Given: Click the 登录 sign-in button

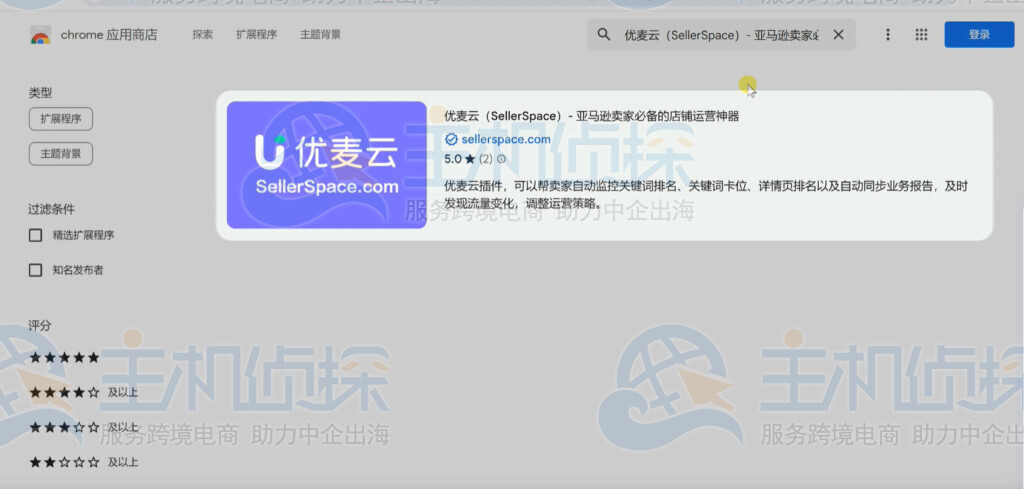Looking at the screenshot, I should click(979, 35).
